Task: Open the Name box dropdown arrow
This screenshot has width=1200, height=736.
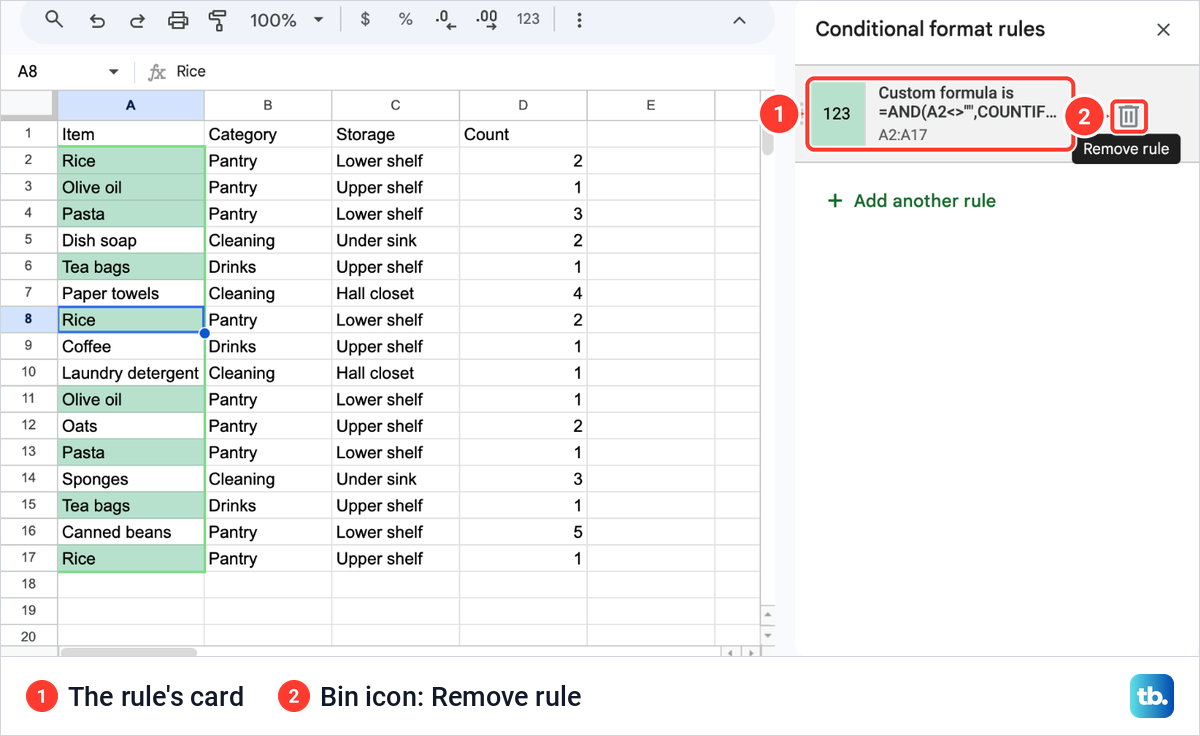Action: 113,72
